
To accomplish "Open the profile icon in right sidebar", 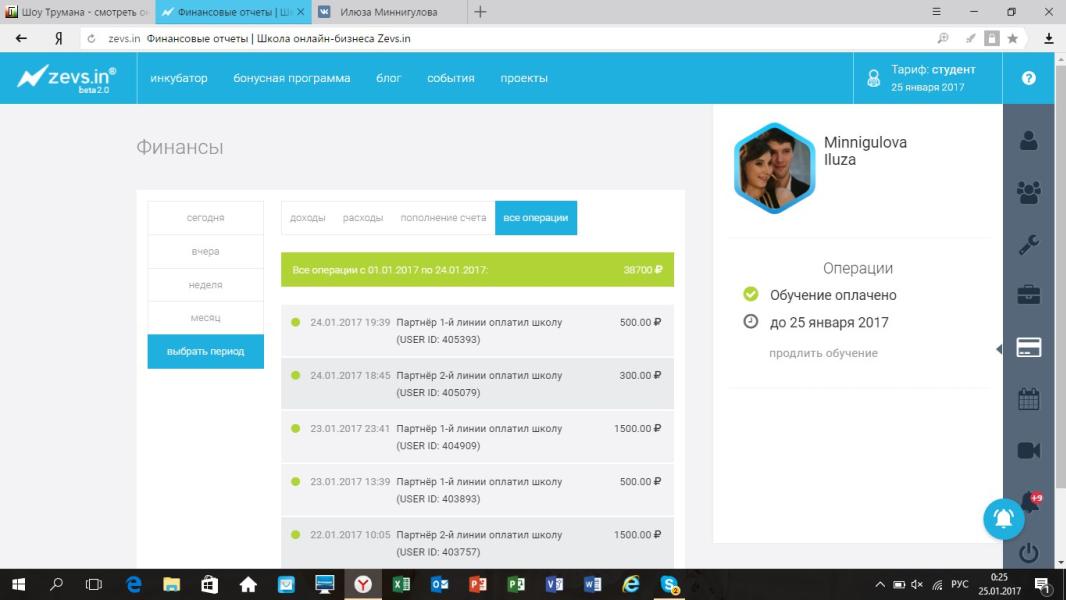I will (x=1028, y=140).
